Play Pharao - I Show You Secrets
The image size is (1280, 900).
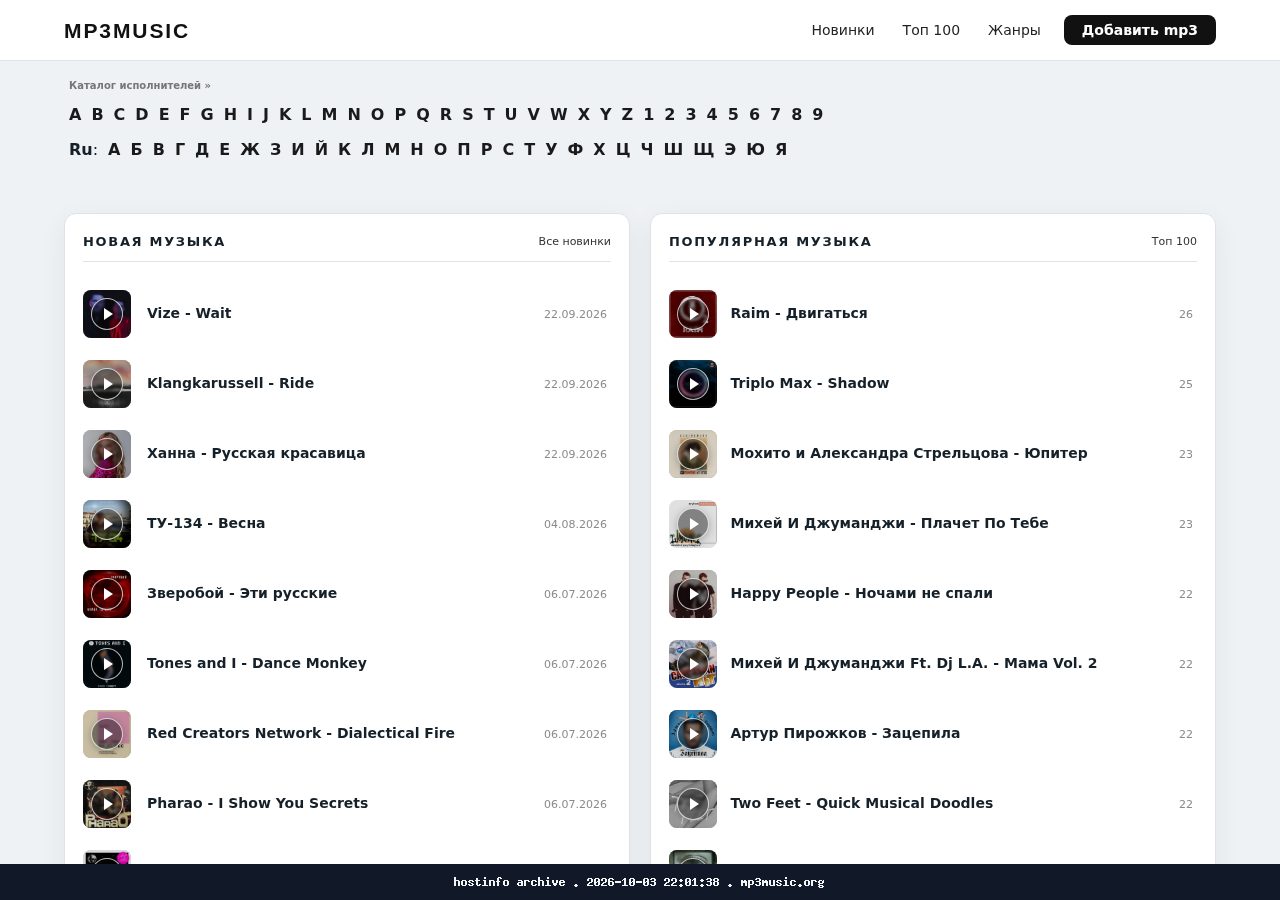point(107,804)
